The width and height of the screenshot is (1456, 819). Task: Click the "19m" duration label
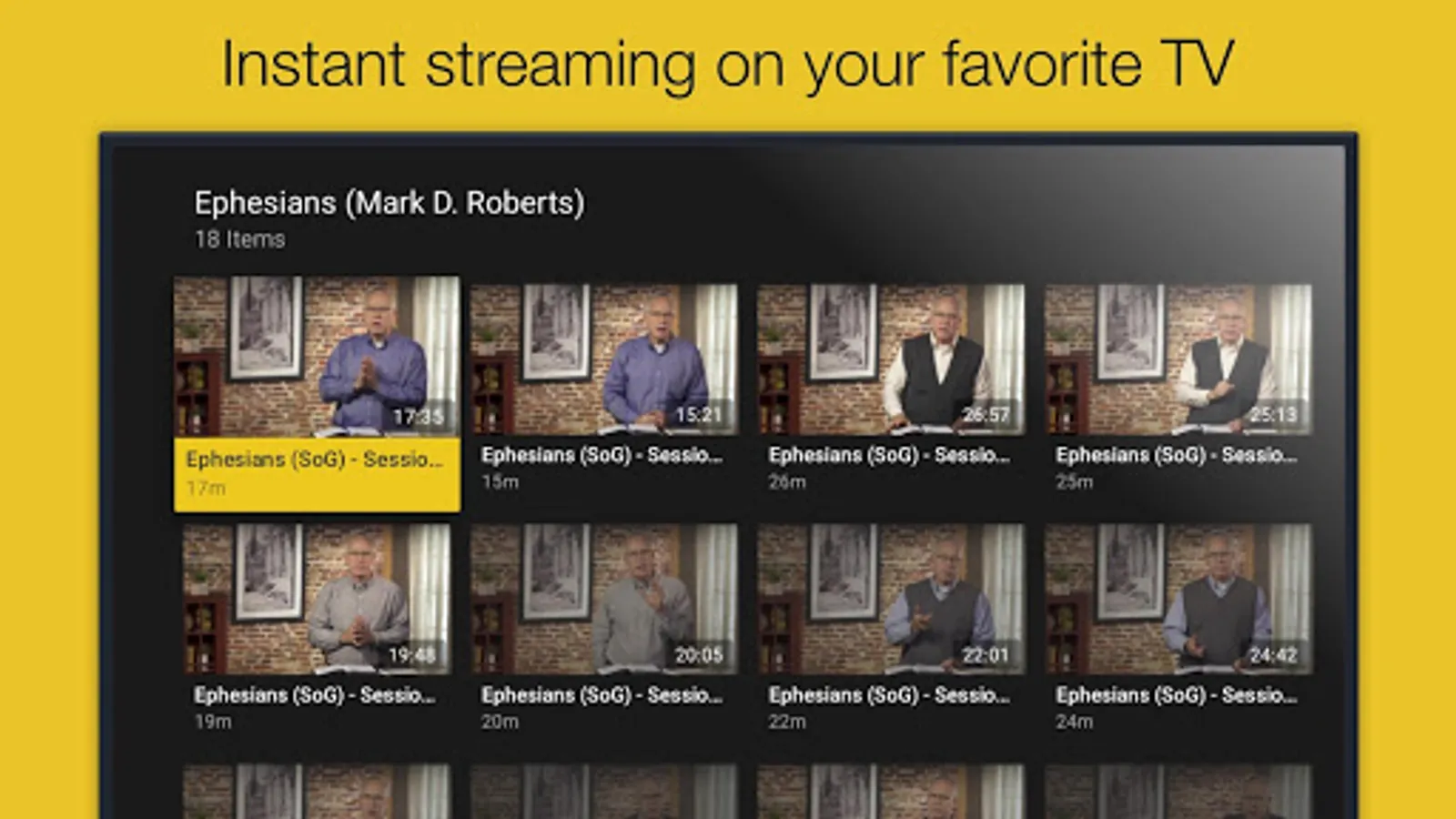[x=213, y=722]
